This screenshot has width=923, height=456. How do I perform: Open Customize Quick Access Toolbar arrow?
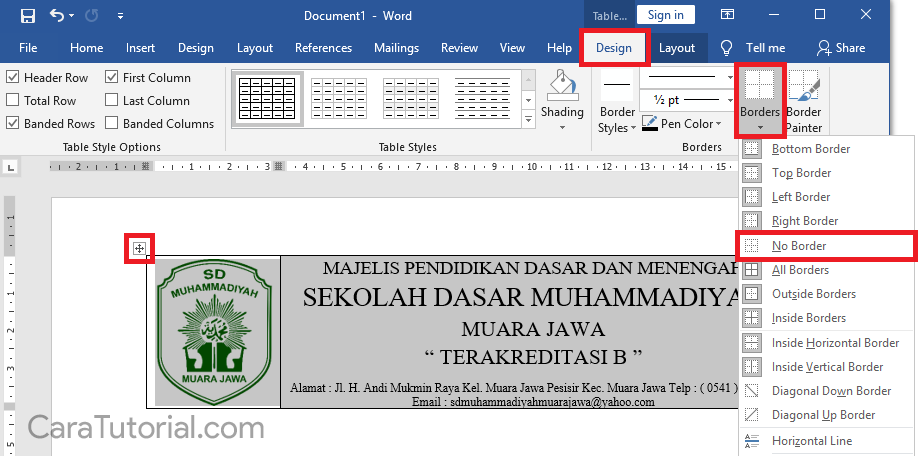coord(120,16)
